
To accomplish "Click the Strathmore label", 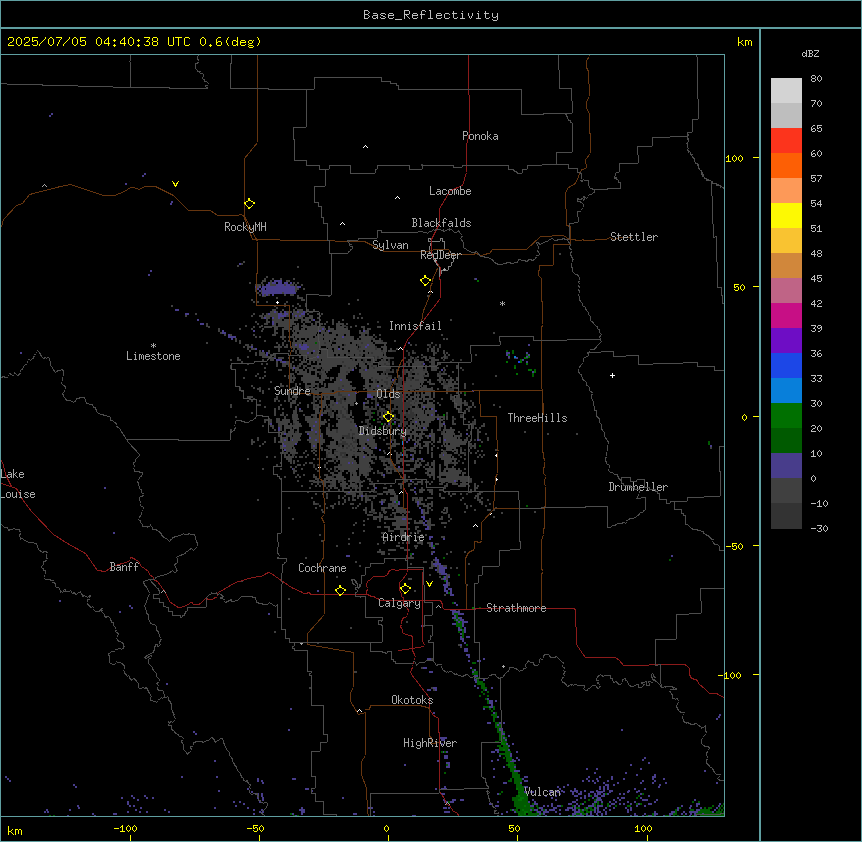I will coord(516,608).
